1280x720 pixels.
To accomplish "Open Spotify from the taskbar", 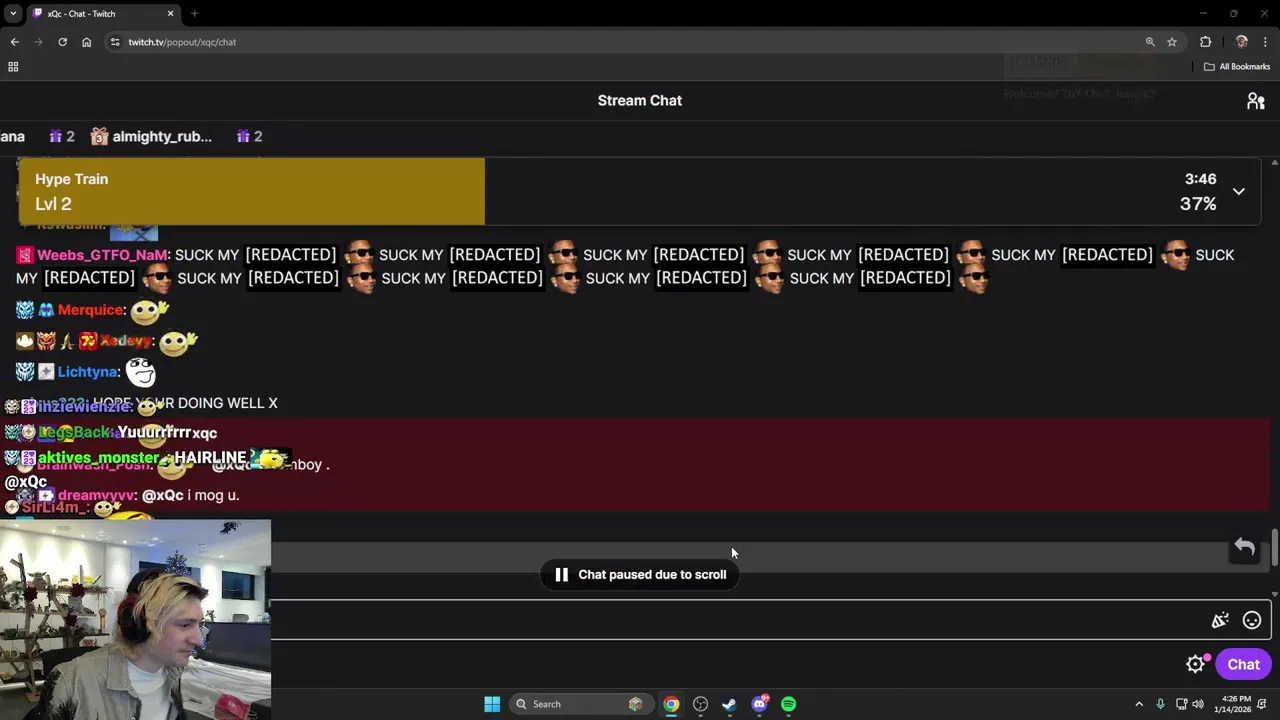I will 789,704.
